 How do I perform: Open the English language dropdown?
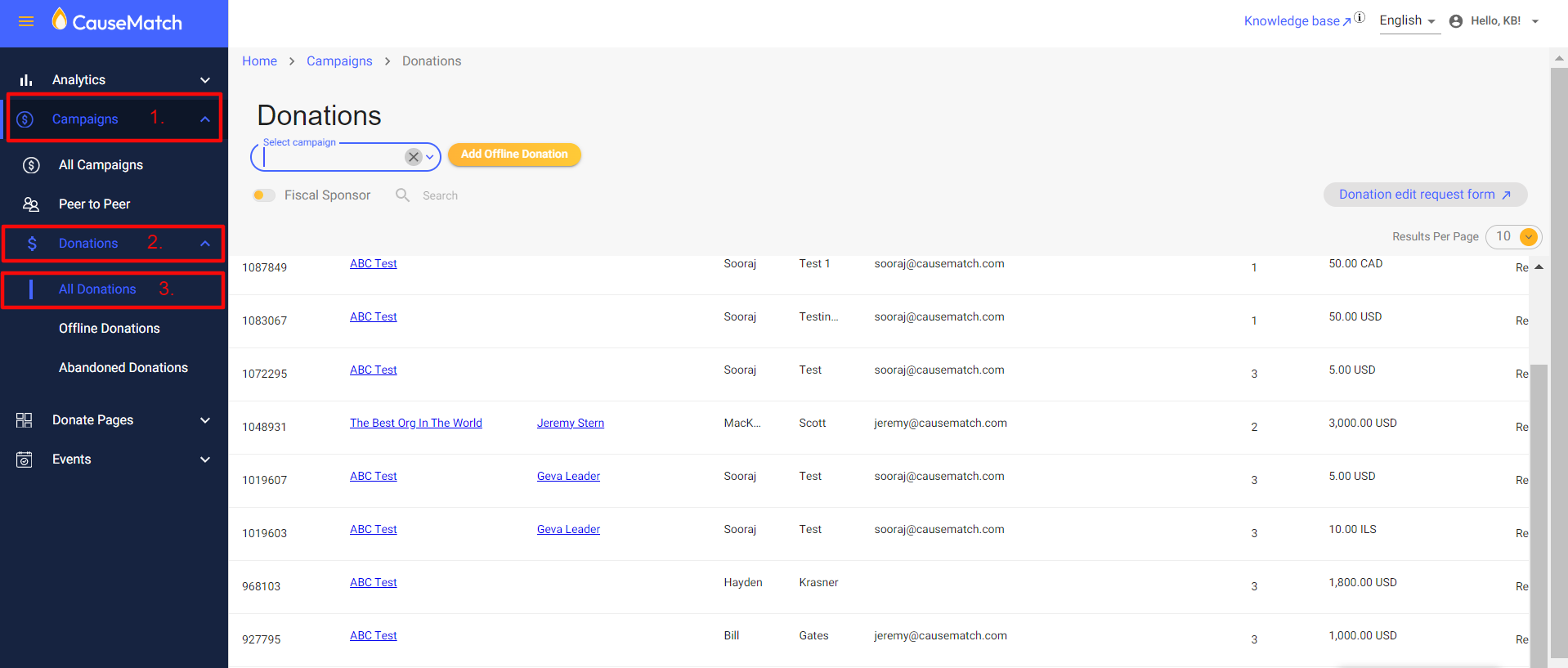pos(1408,21)
